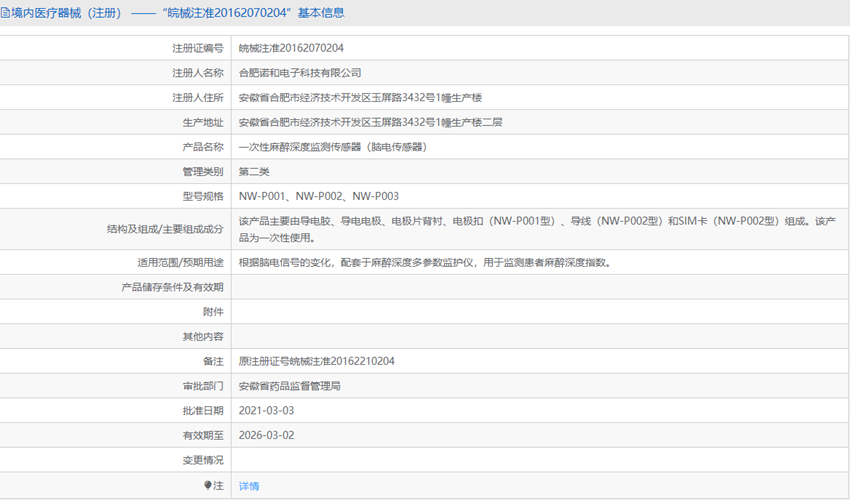Click the 适用范围/预期用途 description text
The width and height of the screenshot is (850, 502).
coord(424,263)
